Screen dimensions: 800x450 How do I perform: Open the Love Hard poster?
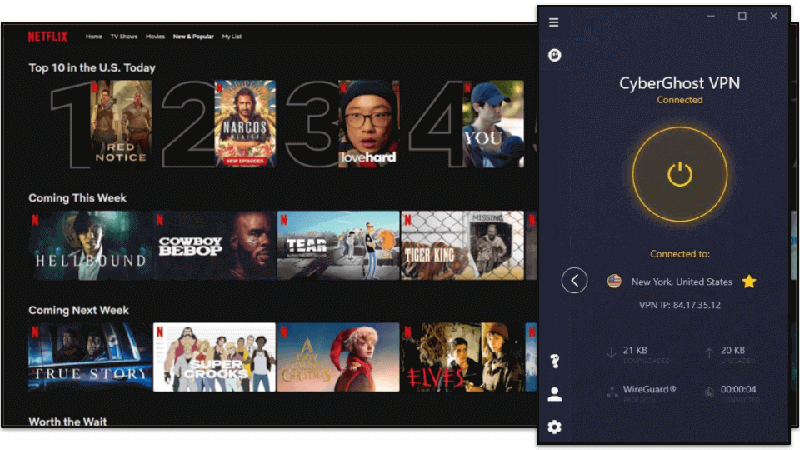[369, 124]
